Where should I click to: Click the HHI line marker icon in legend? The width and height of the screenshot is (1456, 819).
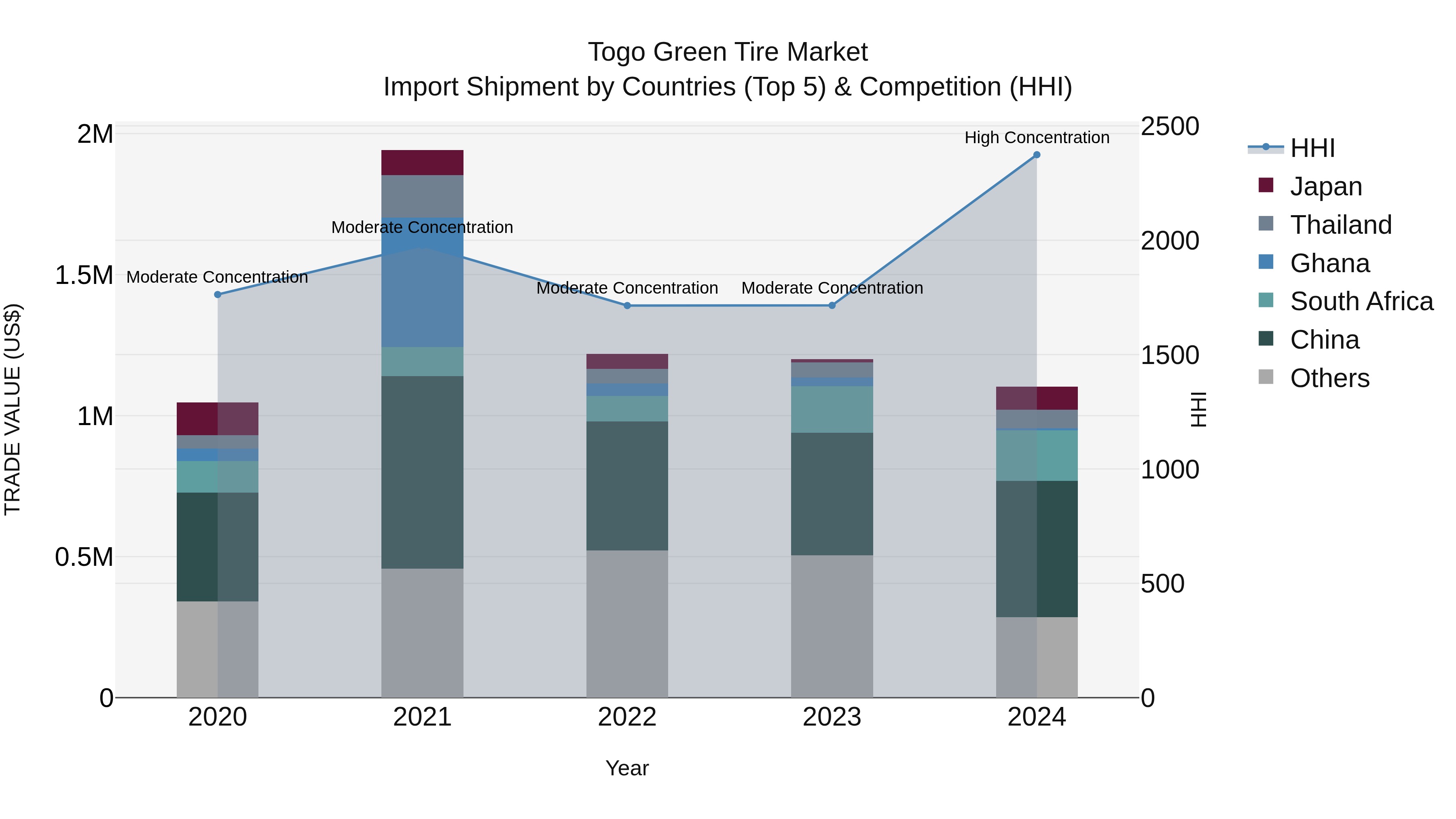(1266, 148)
